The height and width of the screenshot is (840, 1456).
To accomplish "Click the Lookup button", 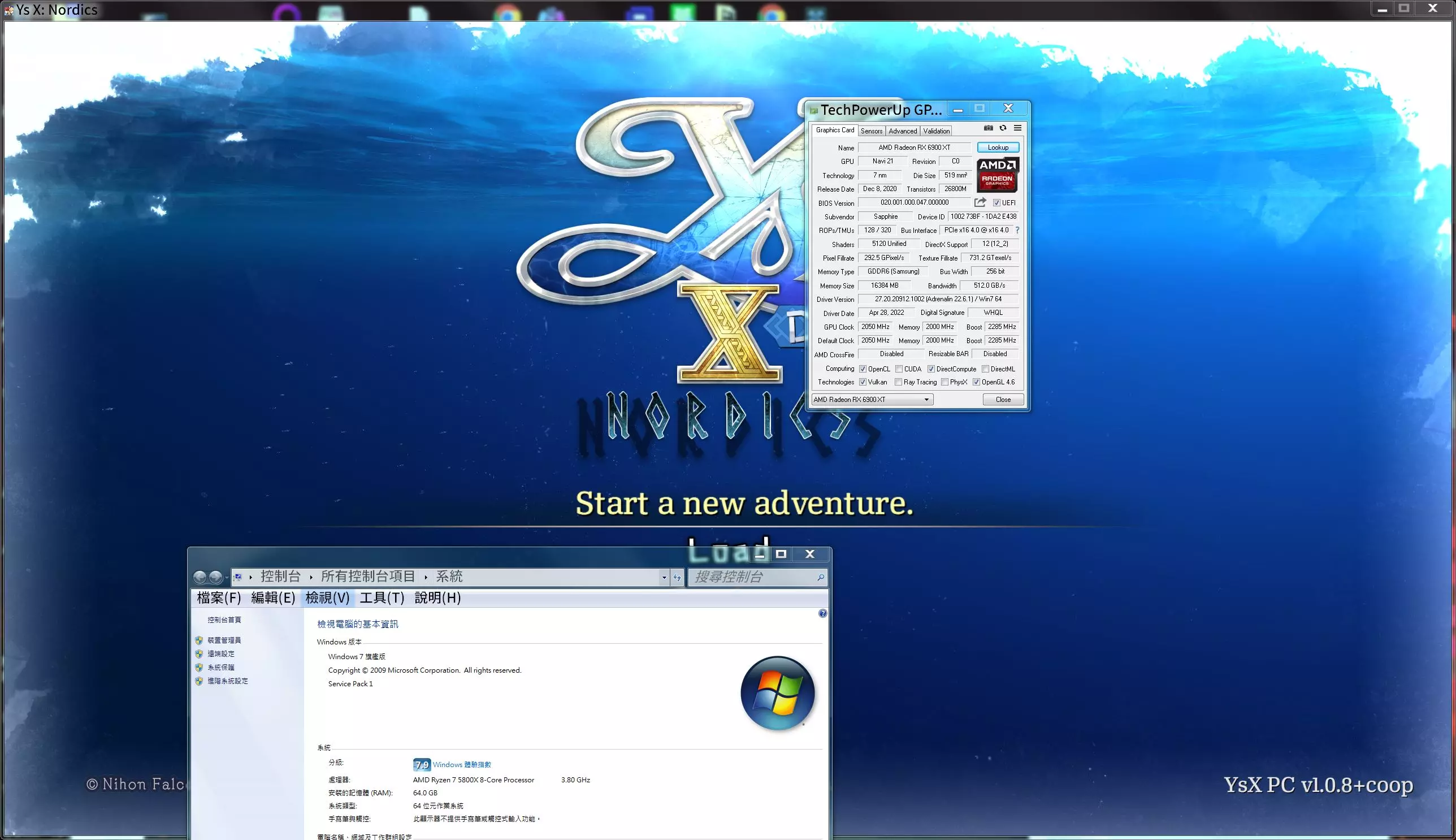I will pos(998,148).
